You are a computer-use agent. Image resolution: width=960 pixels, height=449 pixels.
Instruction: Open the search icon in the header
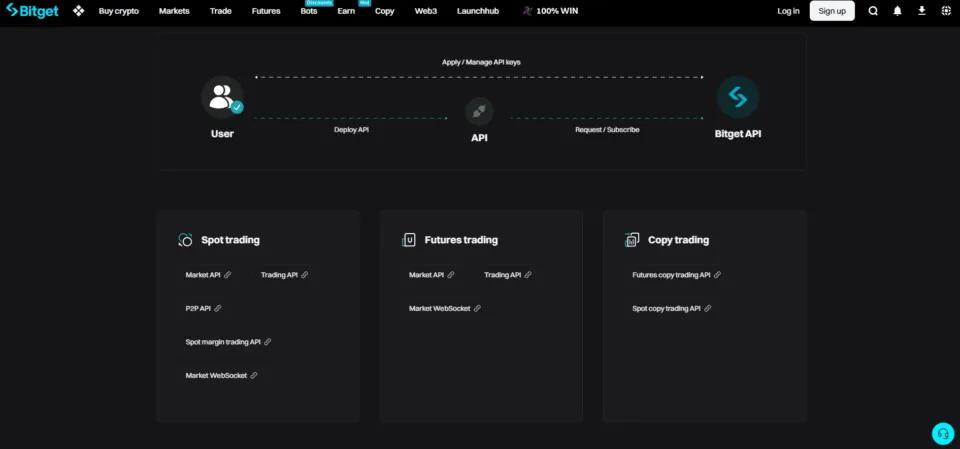pyautogui.click(x=873, y=11)
